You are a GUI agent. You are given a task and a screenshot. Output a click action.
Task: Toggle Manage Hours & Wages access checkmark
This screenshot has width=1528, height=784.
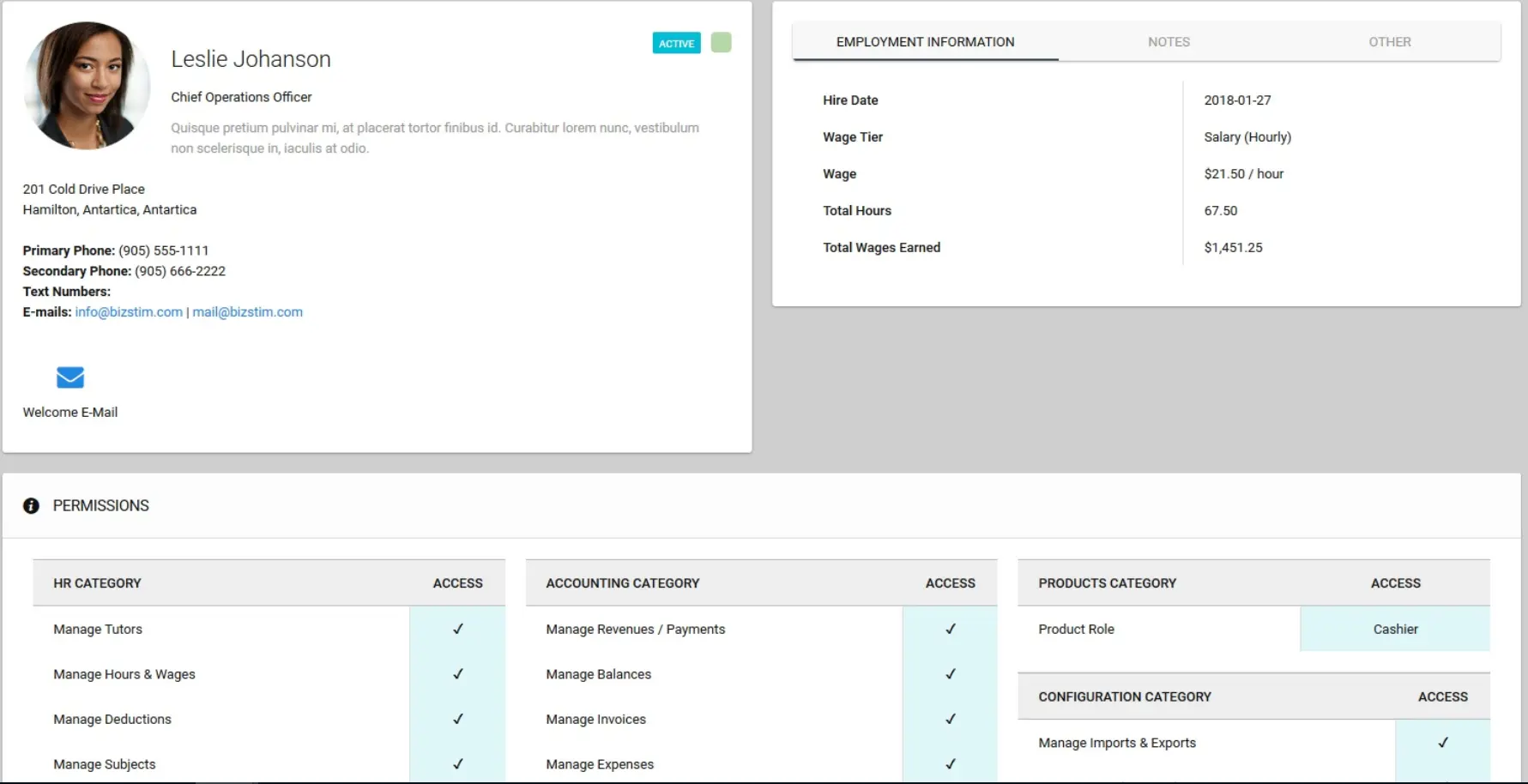point(457,674)
